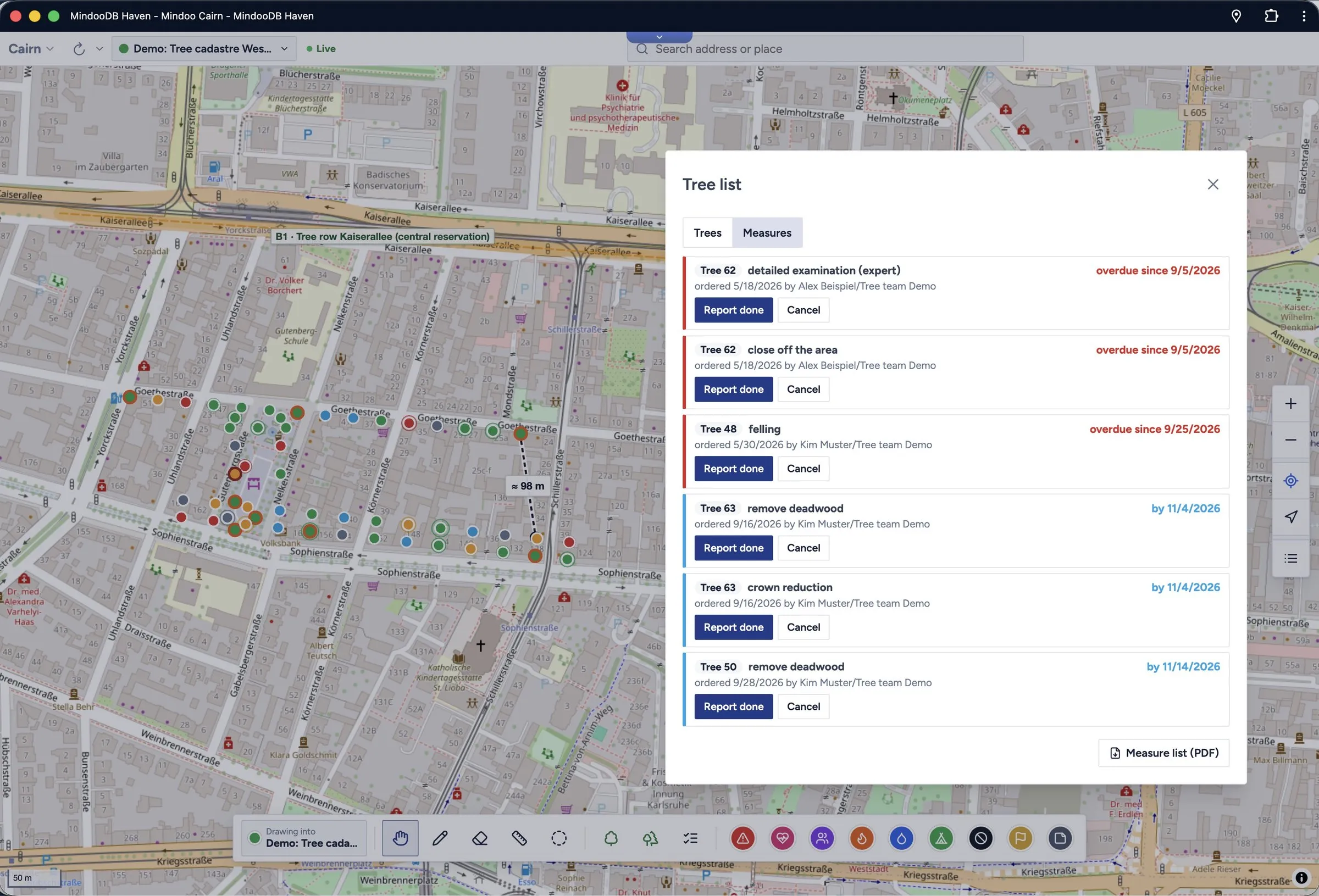Image resolution: width=1319 pixels, height=896 pixels.
Task: Open the Cairn dropdown menu
Action: point(31,49)
